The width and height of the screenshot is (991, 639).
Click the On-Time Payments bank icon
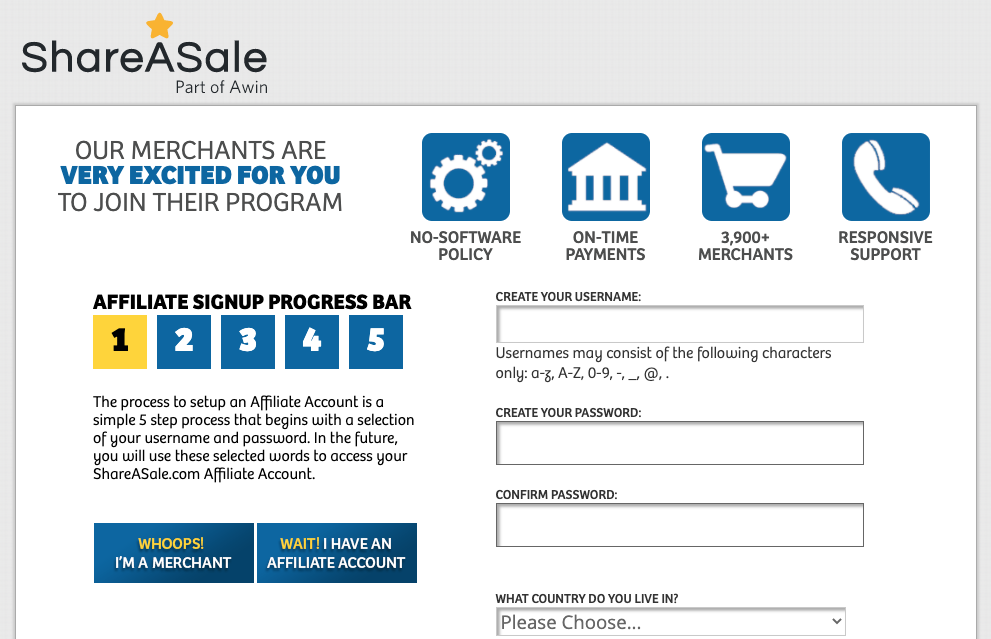pos(605,177)
